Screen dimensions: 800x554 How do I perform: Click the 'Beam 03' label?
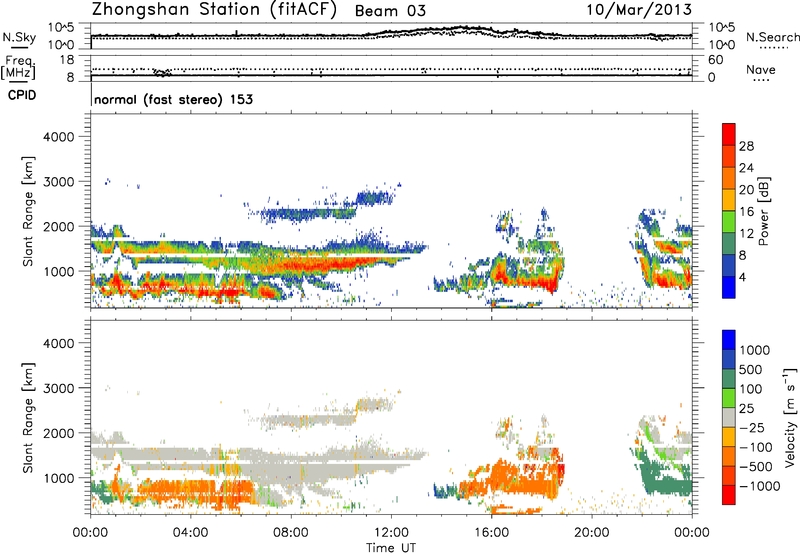click(390, 11)
